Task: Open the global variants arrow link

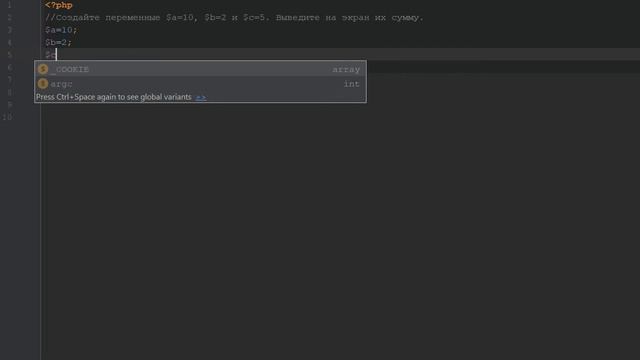Action: 201,97
